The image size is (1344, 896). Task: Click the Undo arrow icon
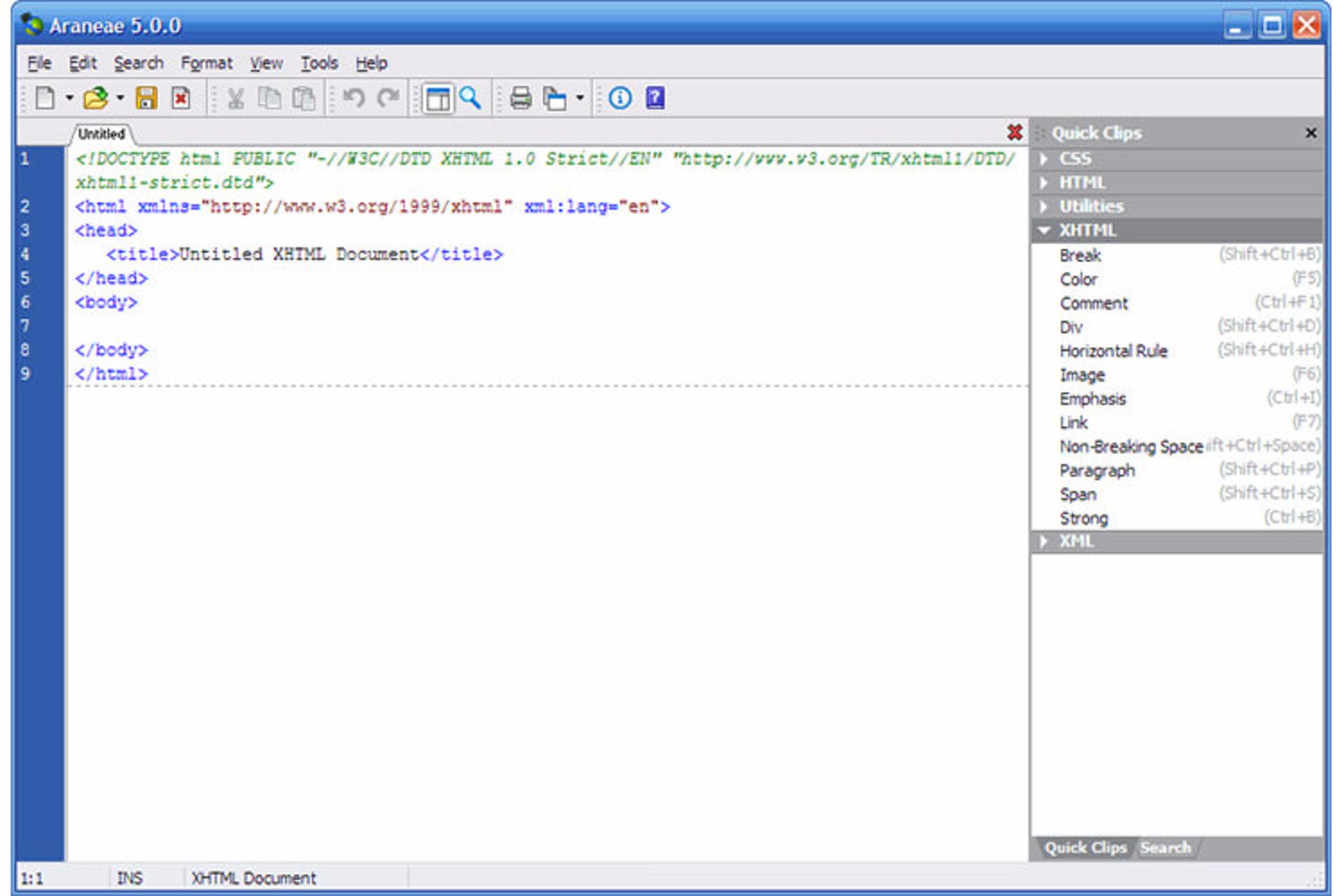354,98
